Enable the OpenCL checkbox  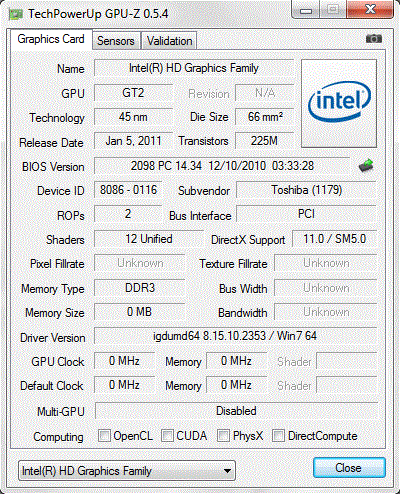(104, 436)
